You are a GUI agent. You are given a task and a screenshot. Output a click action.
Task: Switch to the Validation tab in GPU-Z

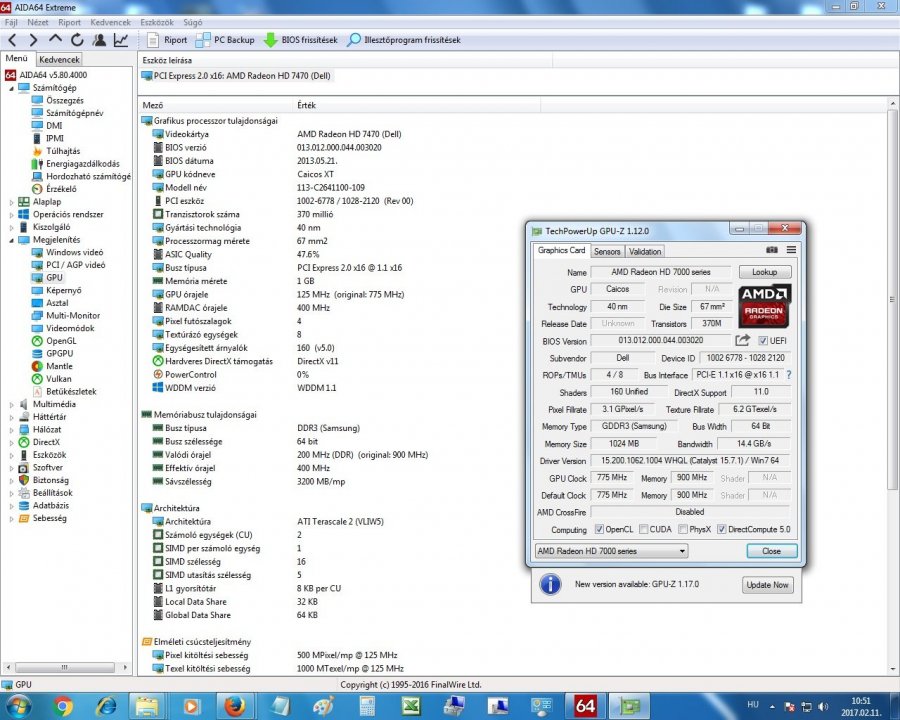click(645, 251)
